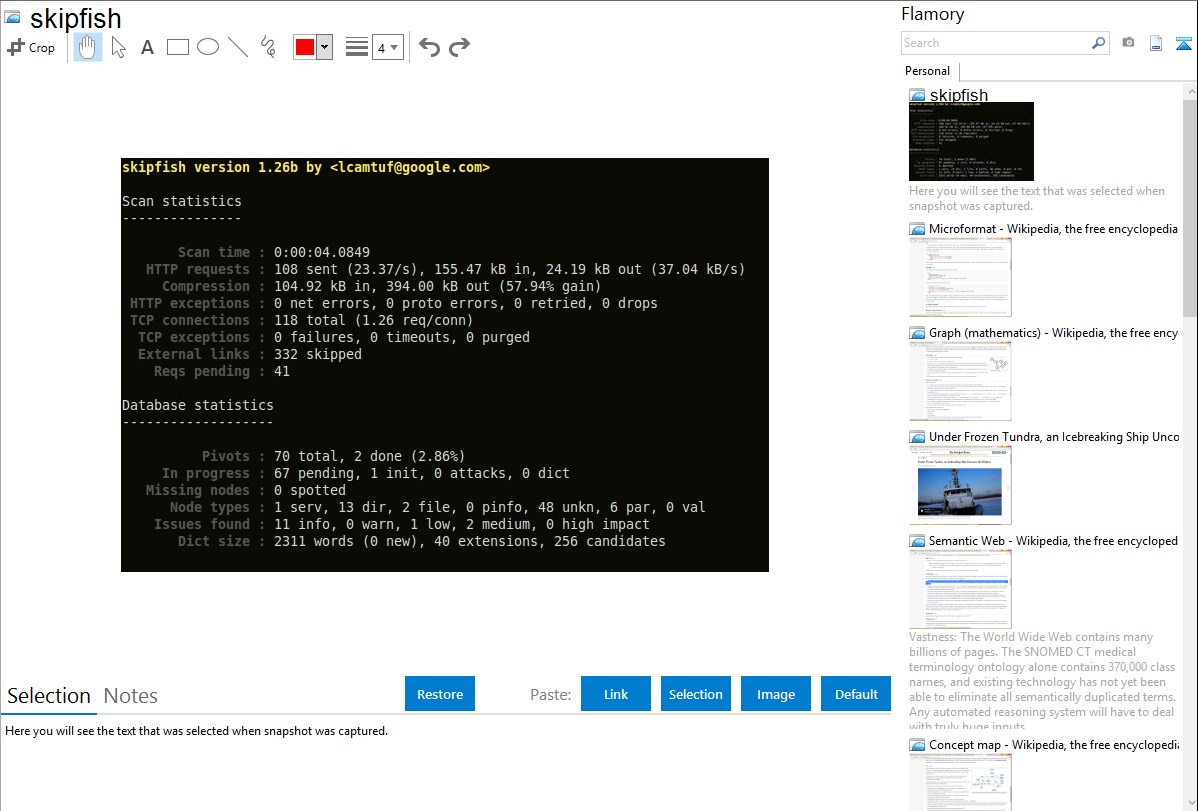
Task: Click the magnifier search icon
Action: [1098, 43]
